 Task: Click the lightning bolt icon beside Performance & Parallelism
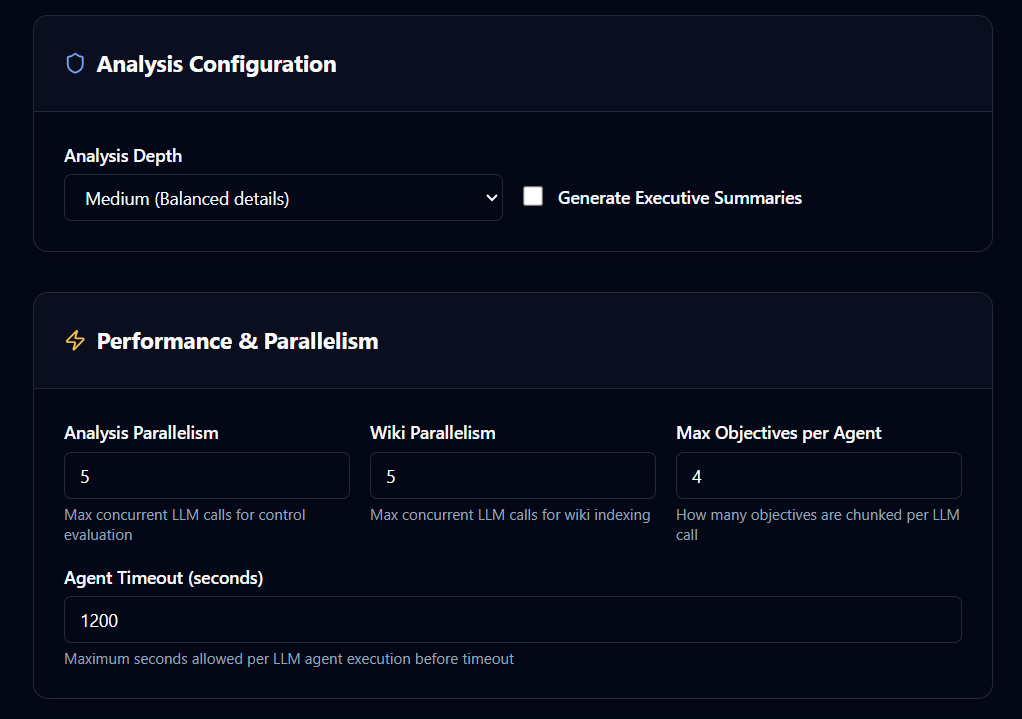(x=75, y=340)
